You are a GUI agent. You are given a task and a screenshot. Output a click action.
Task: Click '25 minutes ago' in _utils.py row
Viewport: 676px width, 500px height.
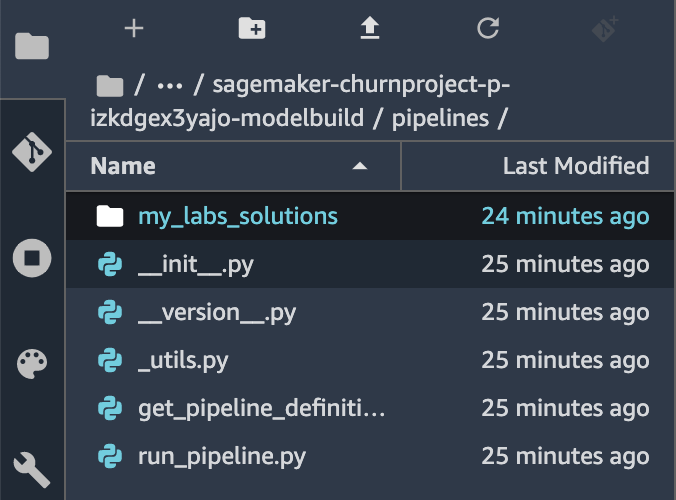point(565,360)
